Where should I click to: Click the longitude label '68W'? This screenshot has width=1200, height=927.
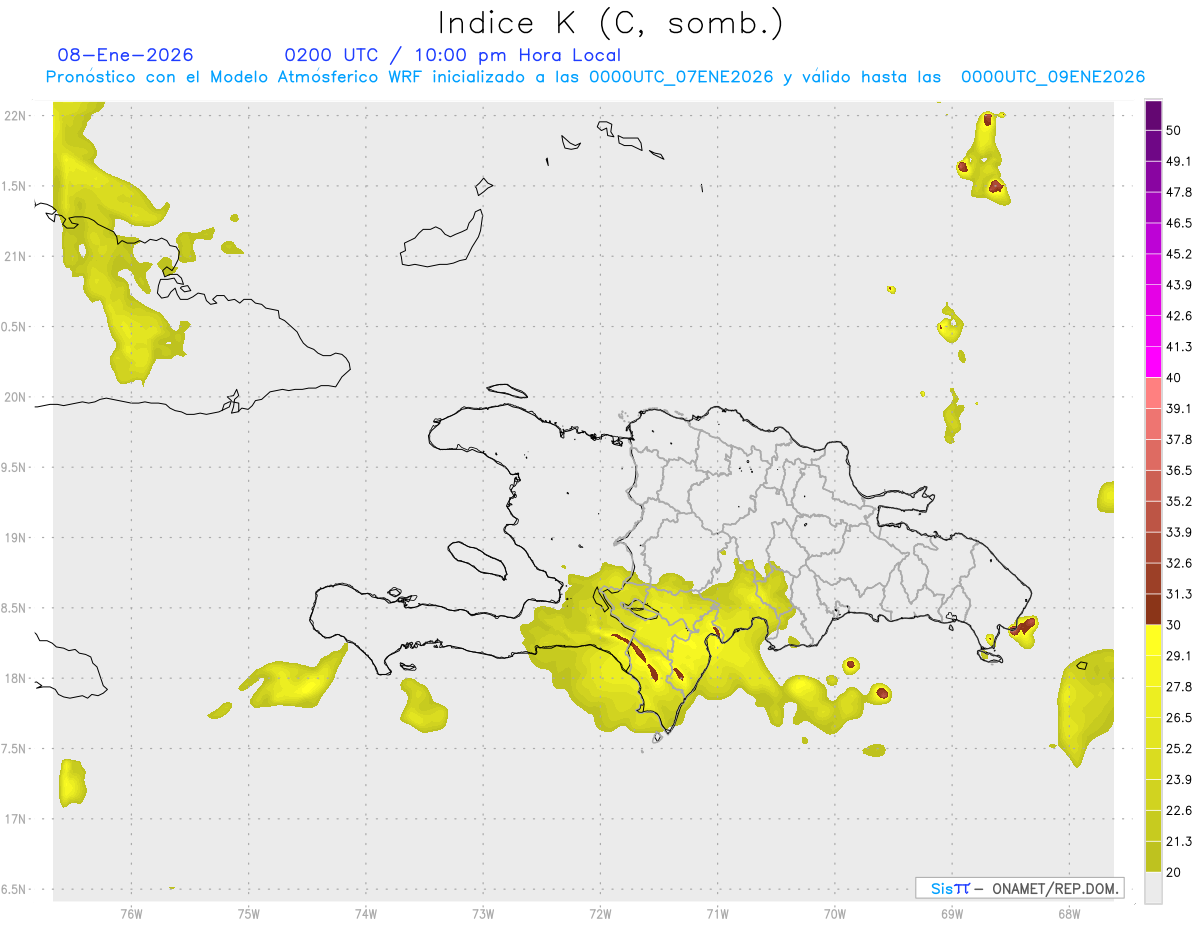(1069, 914)
